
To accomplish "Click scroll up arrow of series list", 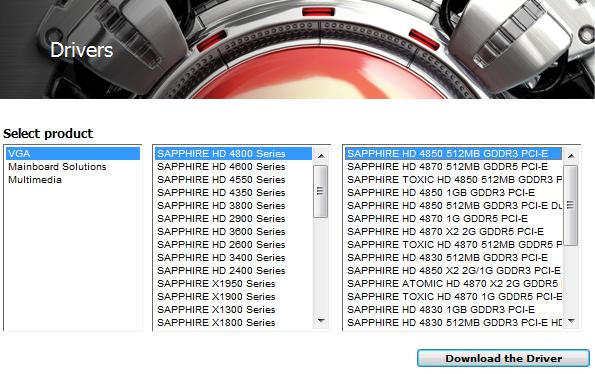I will [x=321, y=156].
